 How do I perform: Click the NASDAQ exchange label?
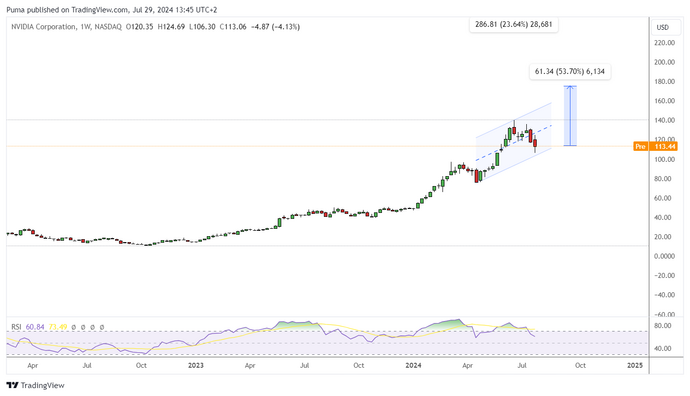coord(108,27)
